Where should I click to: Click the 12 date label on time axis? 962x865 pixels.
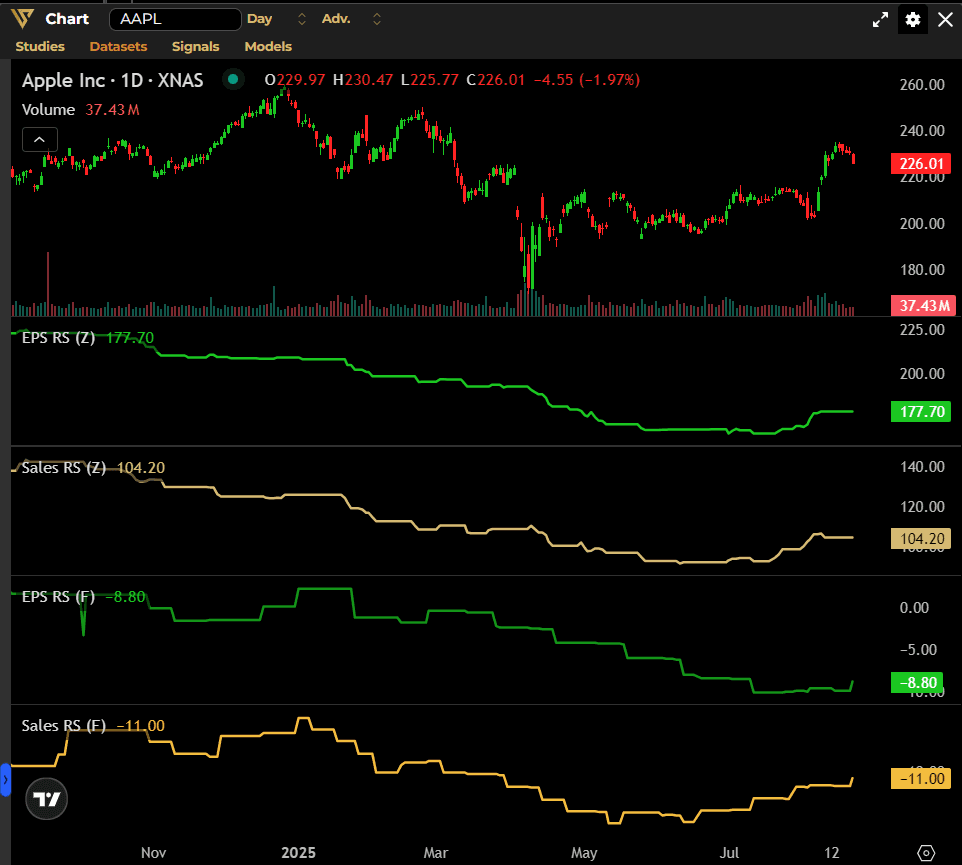[831, 853]
